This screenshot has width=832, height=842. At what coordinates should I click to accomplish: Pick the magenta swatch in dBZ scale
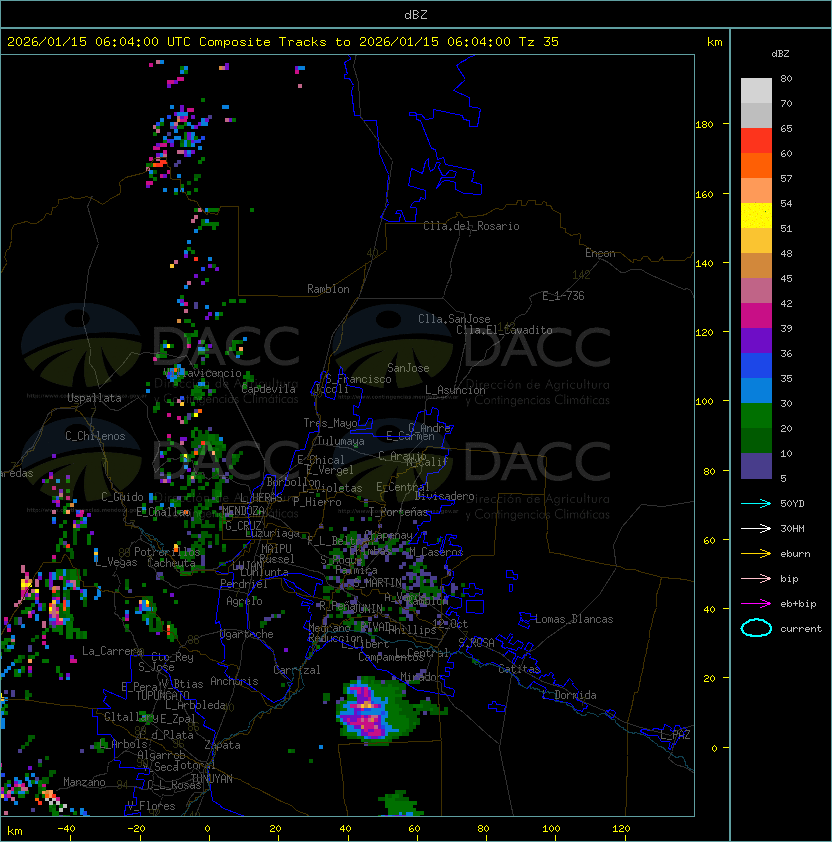point(756,316)
